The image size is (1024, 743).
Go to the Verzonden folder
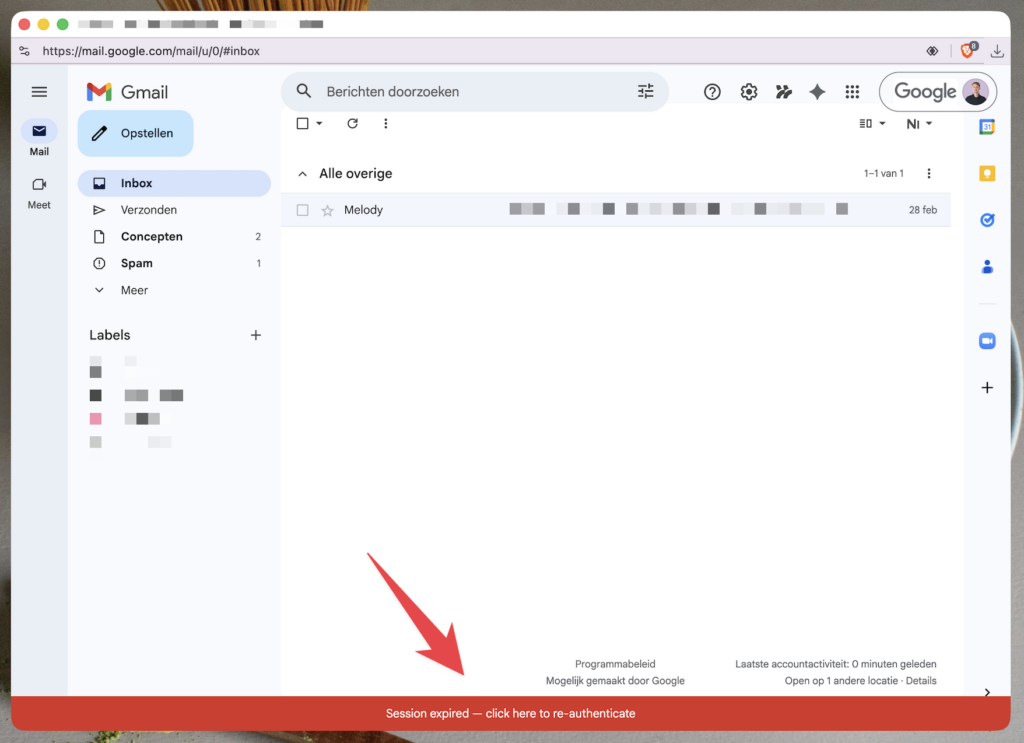pyautogui.click(x=149, y=210)
